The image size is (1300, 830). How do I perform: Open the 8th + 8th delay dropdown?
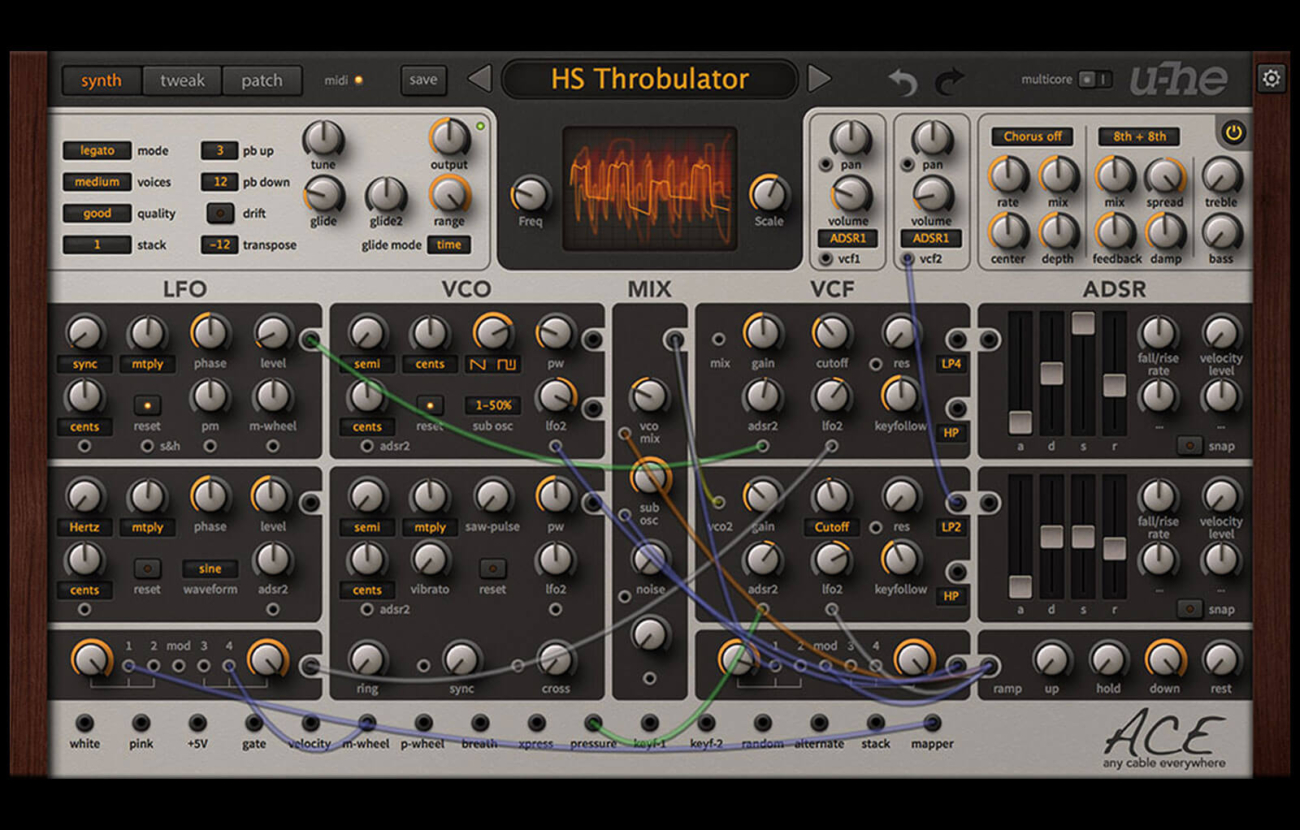coord(1139,136)
